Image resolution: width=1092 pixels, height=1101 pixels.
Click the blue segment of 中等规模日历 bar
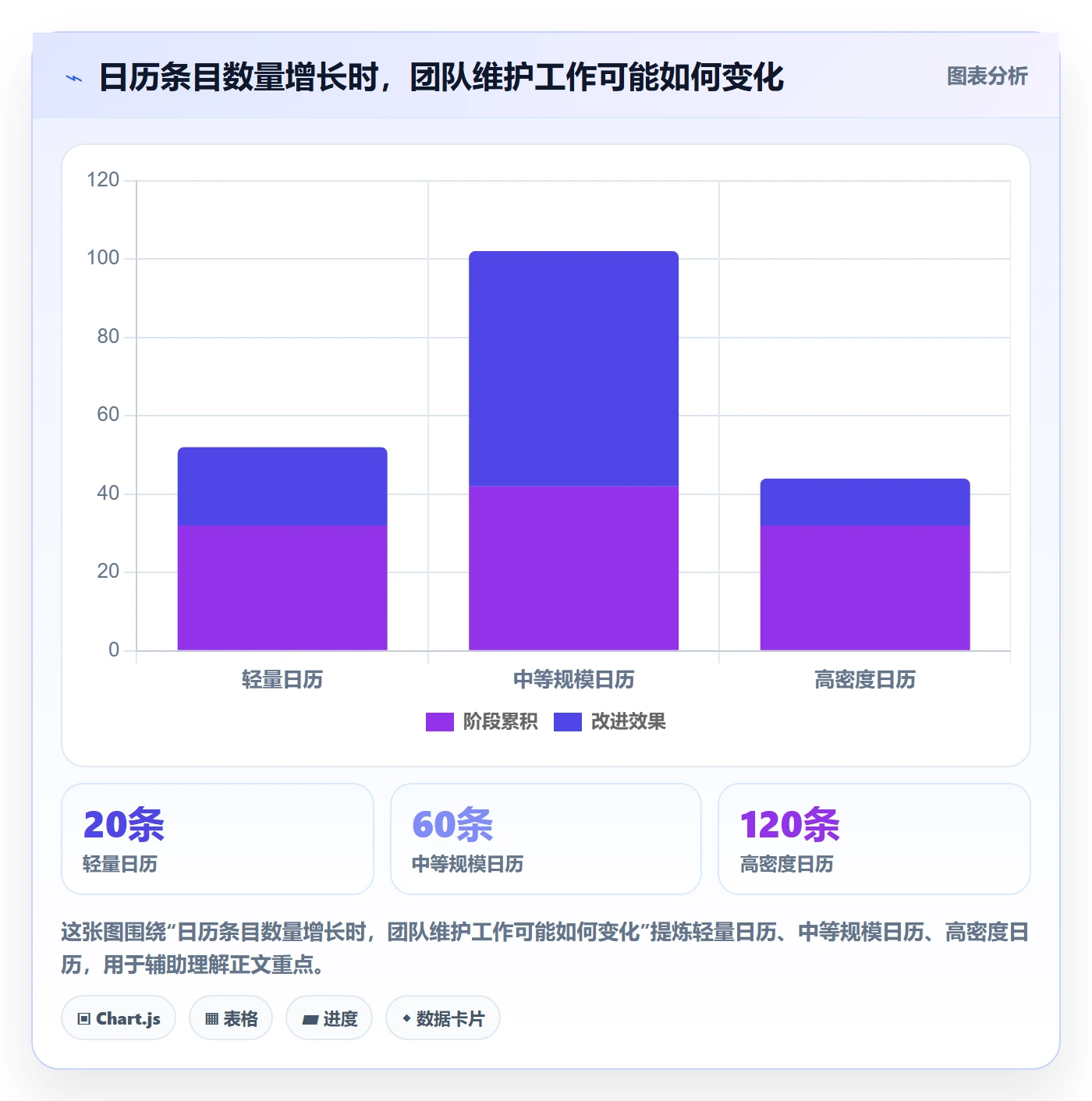(x=573, y=369)
